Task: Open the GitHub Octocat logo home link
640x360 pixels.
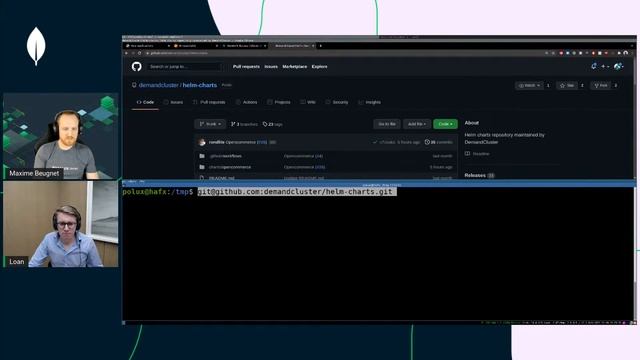Action: [137, 67]
